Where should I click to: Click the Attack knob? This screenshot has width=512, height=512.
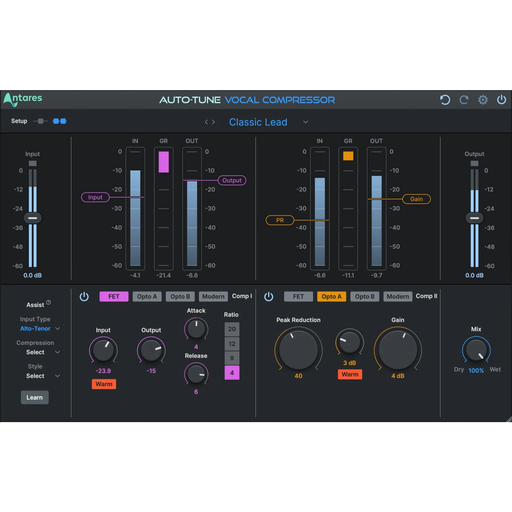(x=196, y=329)
